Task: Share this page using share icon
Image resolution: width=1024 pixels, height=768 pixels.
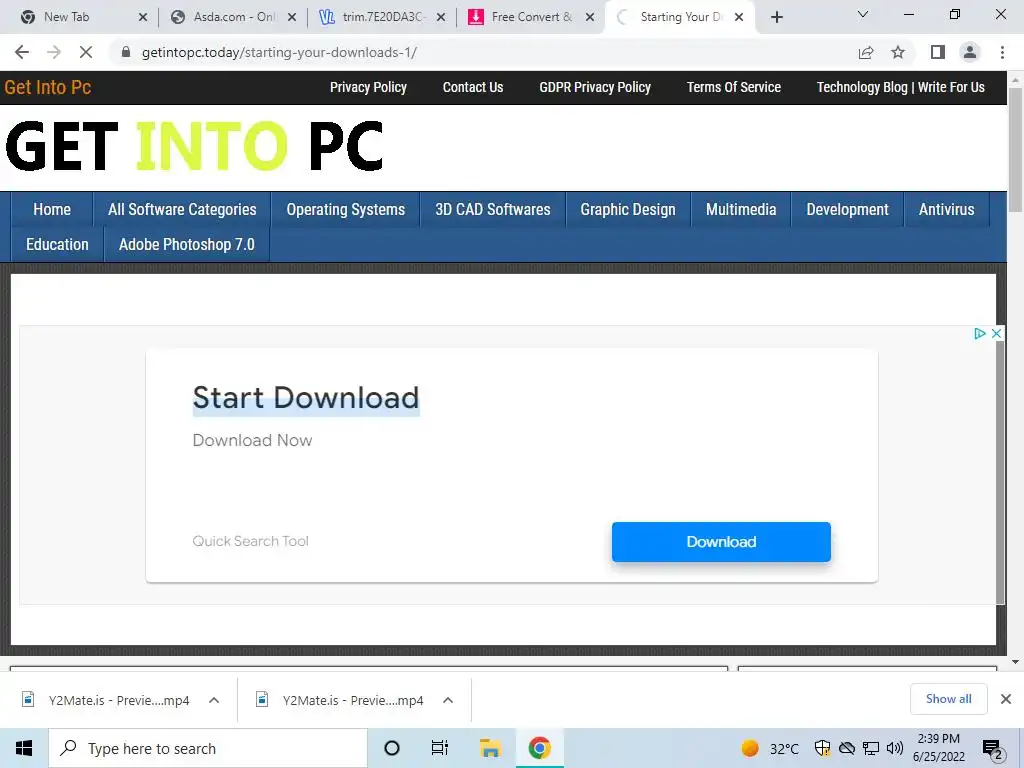Action: [x=866, y=52]
